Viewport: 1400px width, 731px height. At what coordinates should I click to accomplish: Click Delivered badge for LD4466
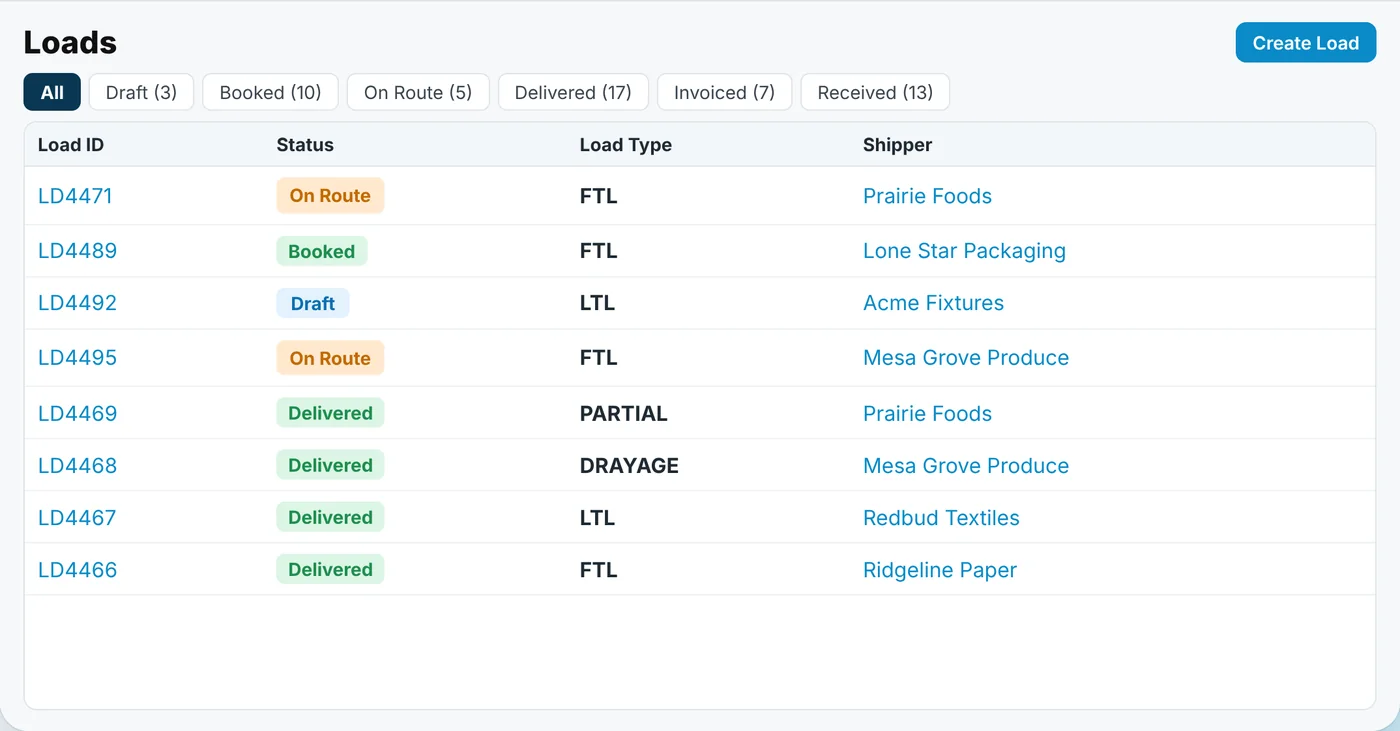pos(330,569)
